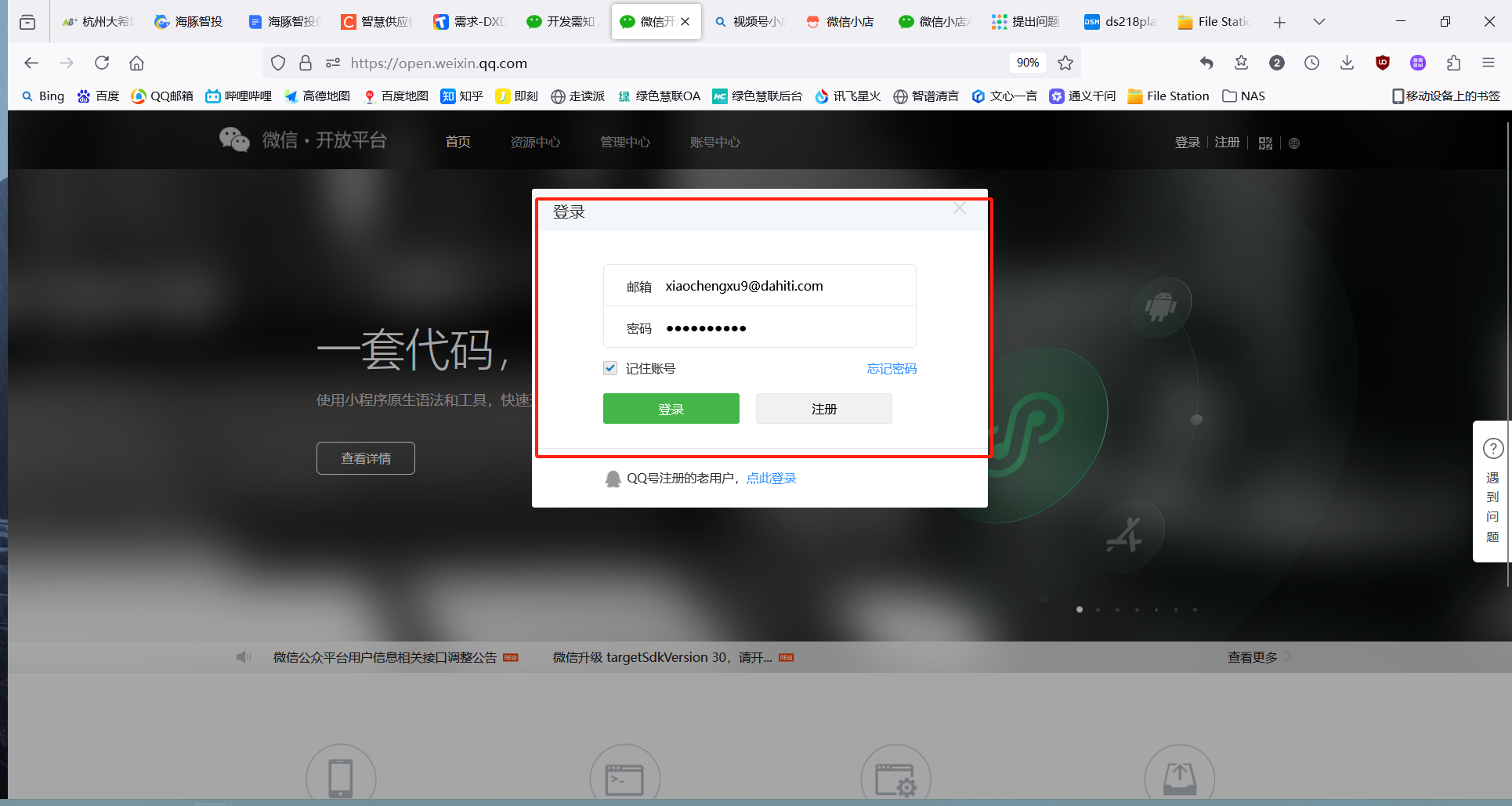Focus the 密码 password input field

coord(760,327)
